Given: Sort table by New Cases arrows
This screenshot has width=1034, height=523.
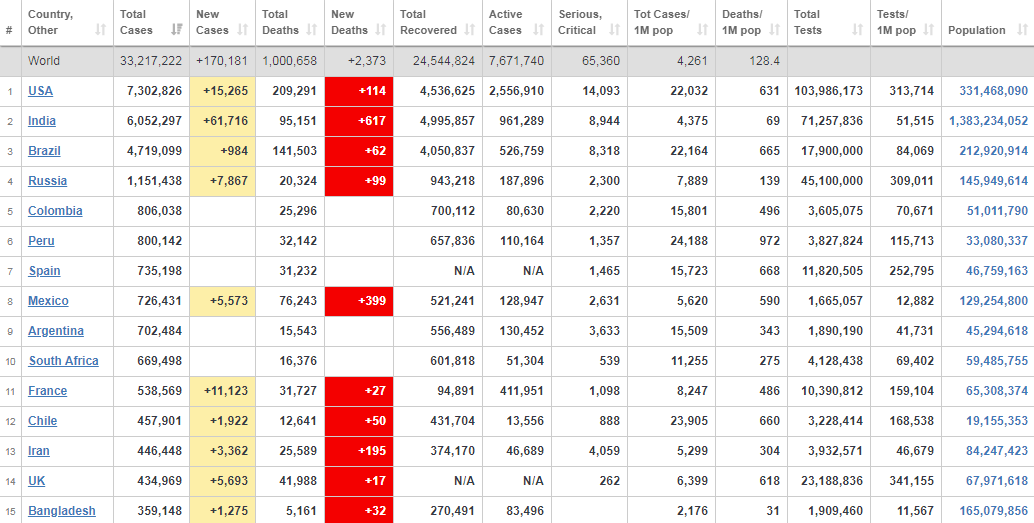Looking at the screenshot, I should click(243, 30).
